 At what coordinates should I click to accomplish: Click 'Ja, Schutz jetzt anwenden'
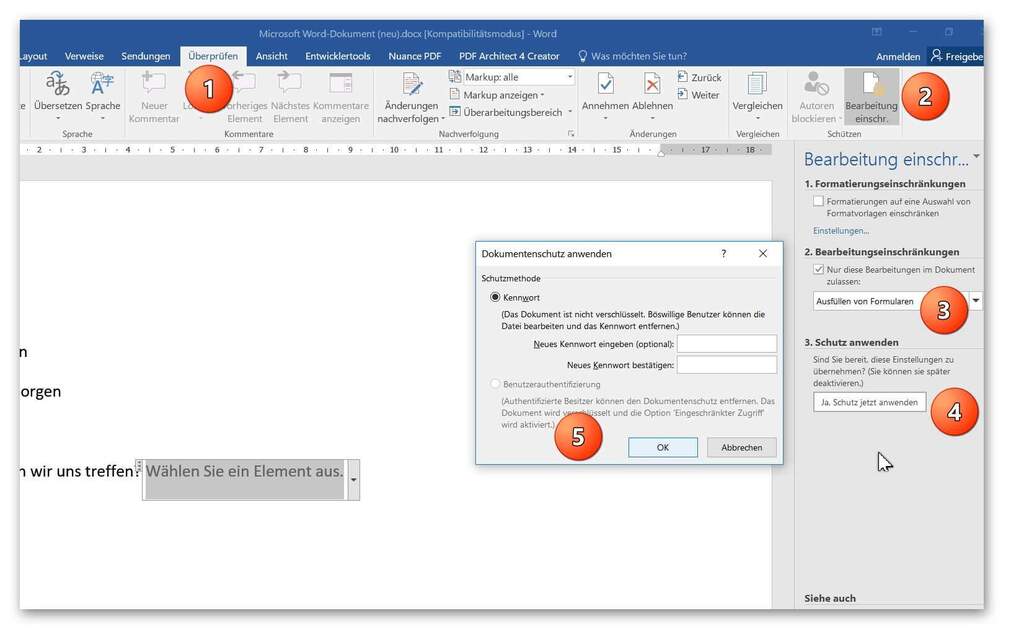tap(869, 402)
